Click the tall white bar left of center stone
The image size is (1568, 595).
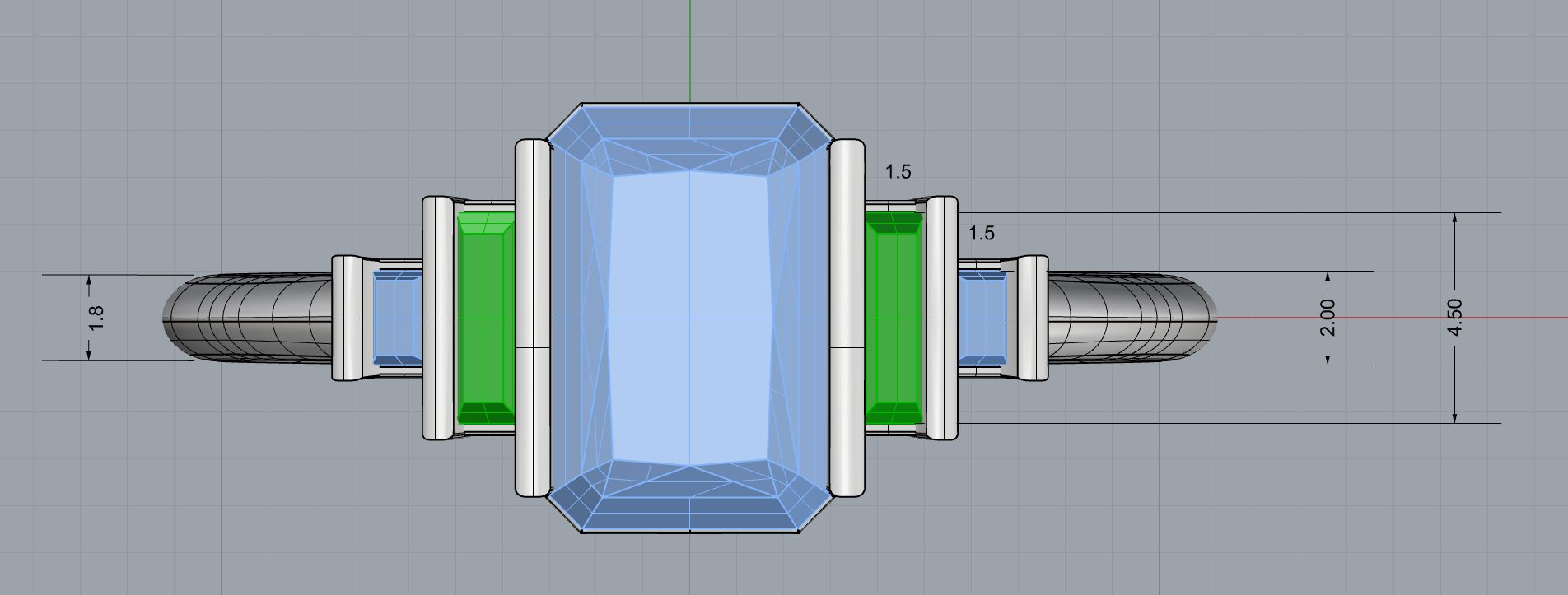(532, 317)
